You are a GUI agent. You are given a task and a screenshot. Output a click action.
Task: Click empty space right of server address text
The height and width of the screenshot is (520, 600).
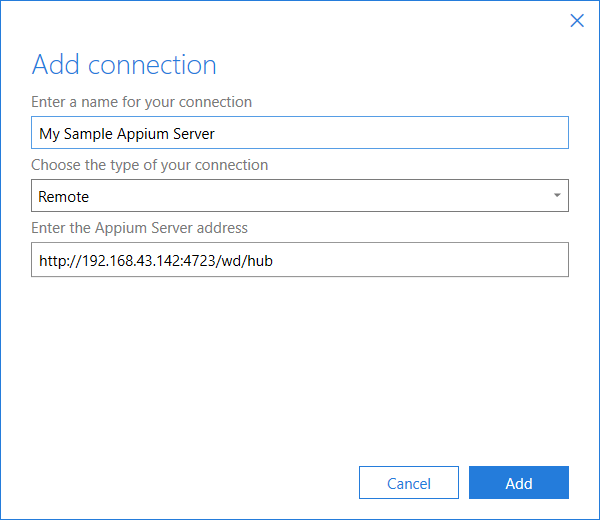click(x=421, y=259)
